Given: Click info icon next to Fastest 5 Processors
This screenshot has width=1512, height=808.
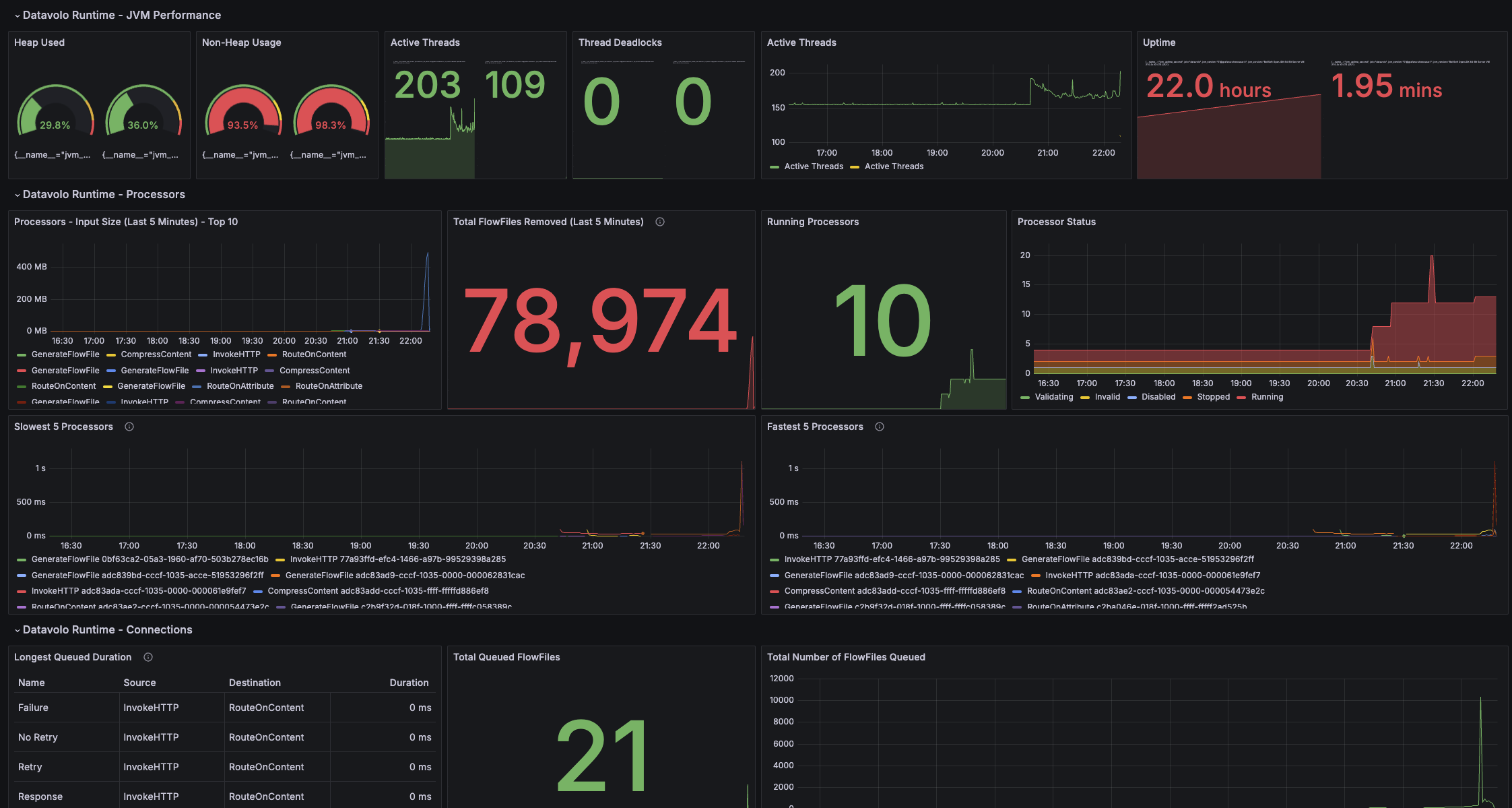Looking at the screenshot, I should pos(880,427).
